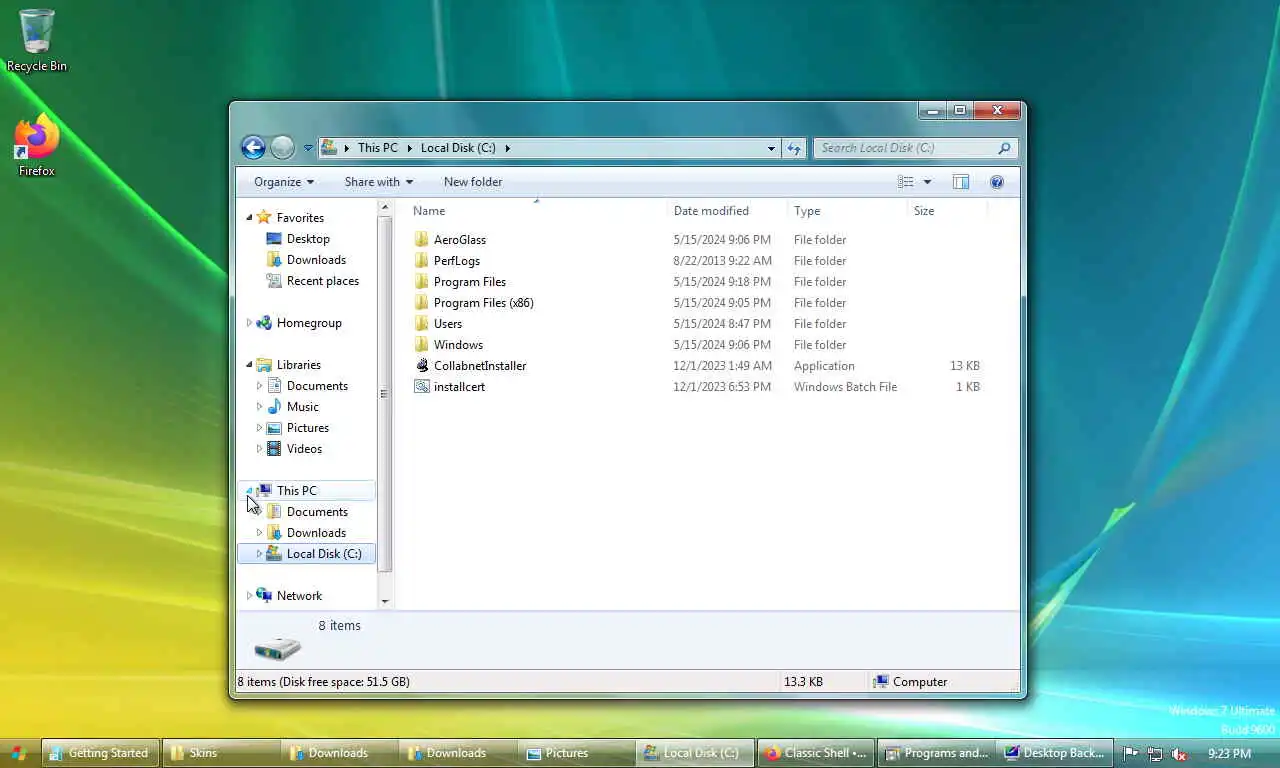This screenshot has width=1280, height=768.
Task: Select the installcert batch file icon
Action: coord(422,387)
